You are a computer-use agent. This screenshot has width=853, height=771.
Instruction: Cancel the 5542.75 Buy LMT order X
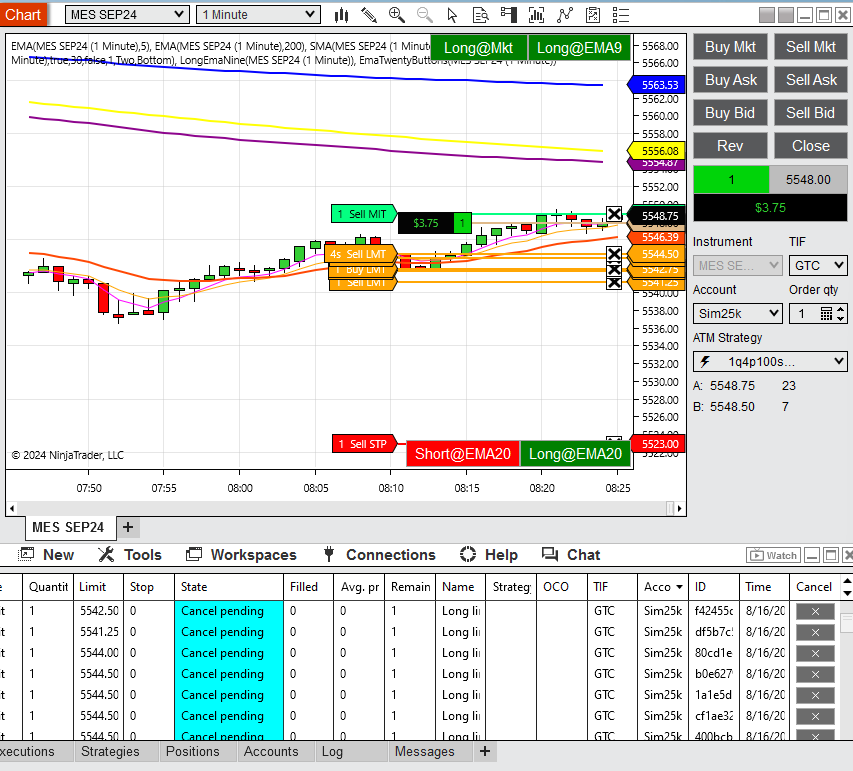(x=614, y=269)
